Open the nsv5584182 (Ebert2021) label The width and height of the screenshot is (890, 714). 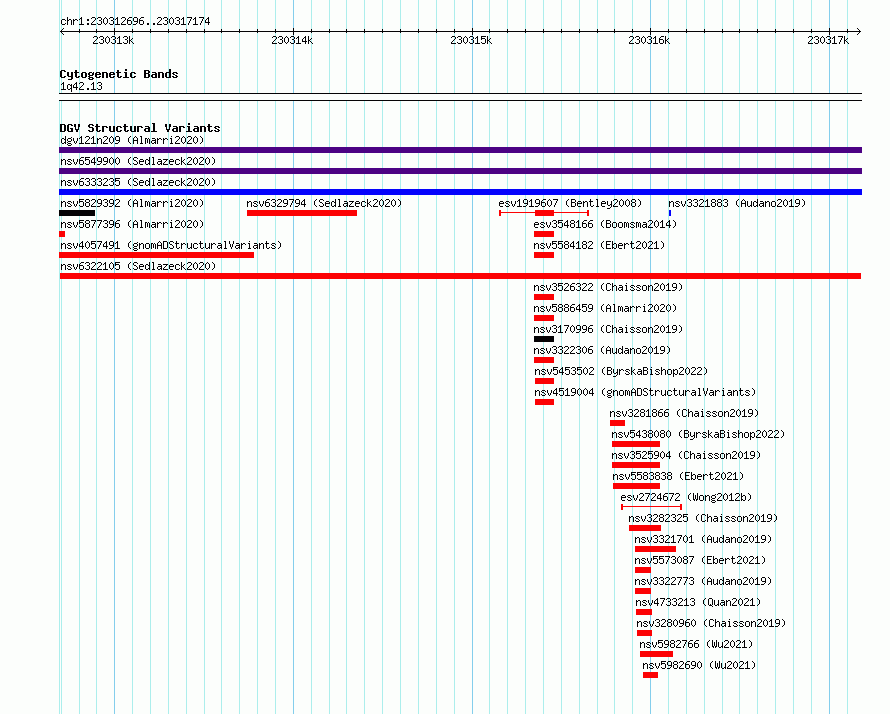pyautogui.click(x=599, y=245)
